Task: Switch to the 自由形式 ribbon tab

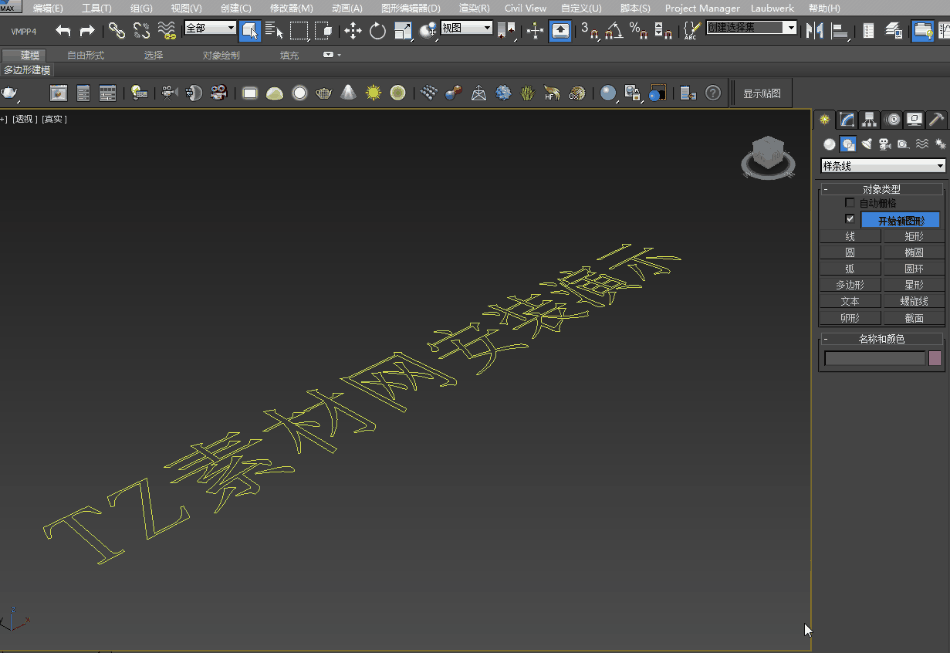Action: coord(85,55)
